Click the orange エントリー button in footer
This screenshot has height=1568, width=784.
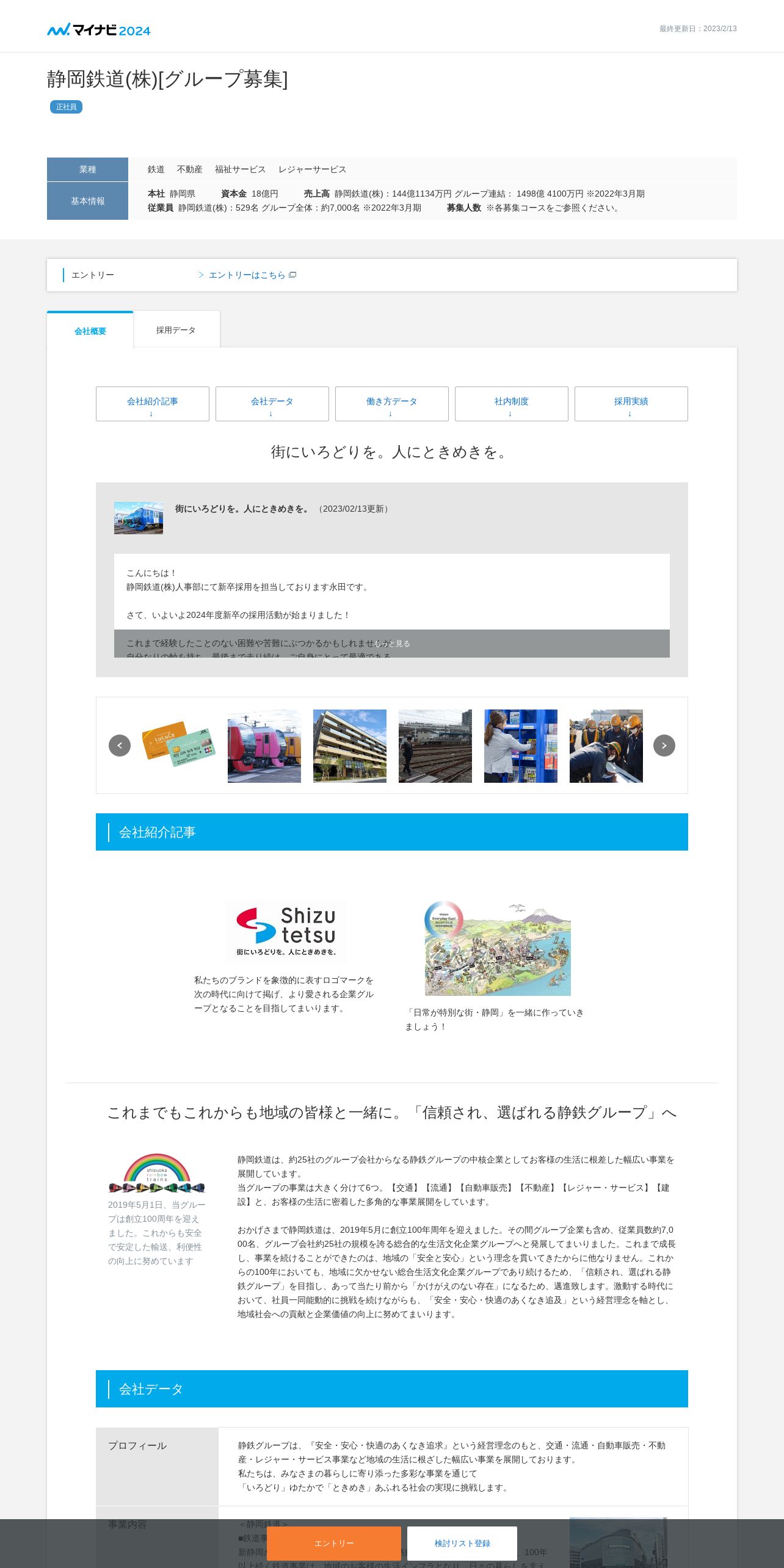(334, 1543)
